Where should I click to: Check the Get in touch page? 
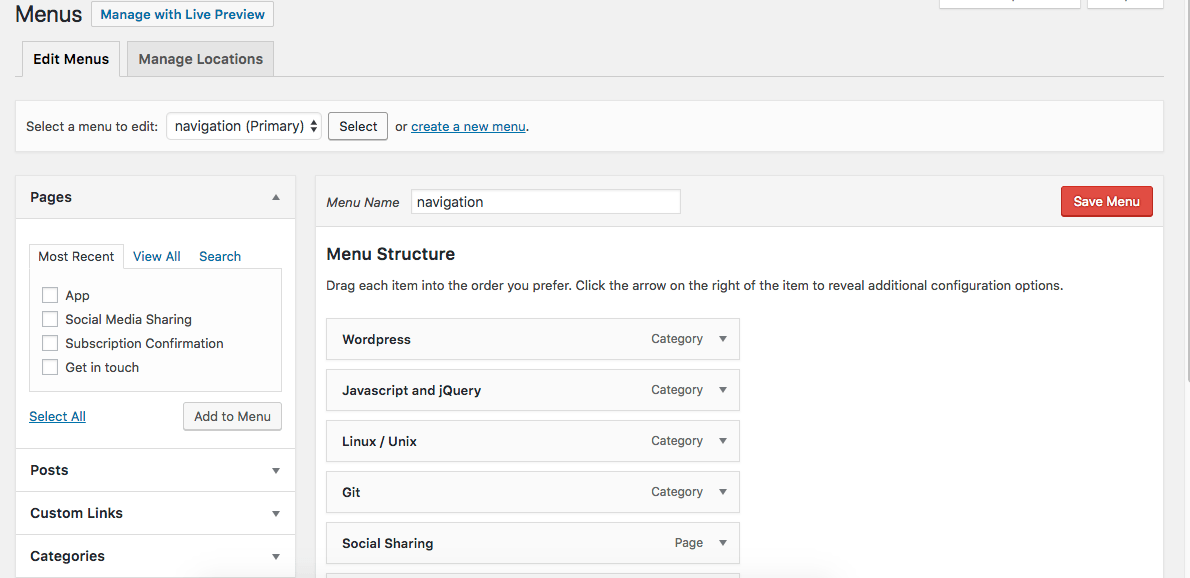[50, 367]
